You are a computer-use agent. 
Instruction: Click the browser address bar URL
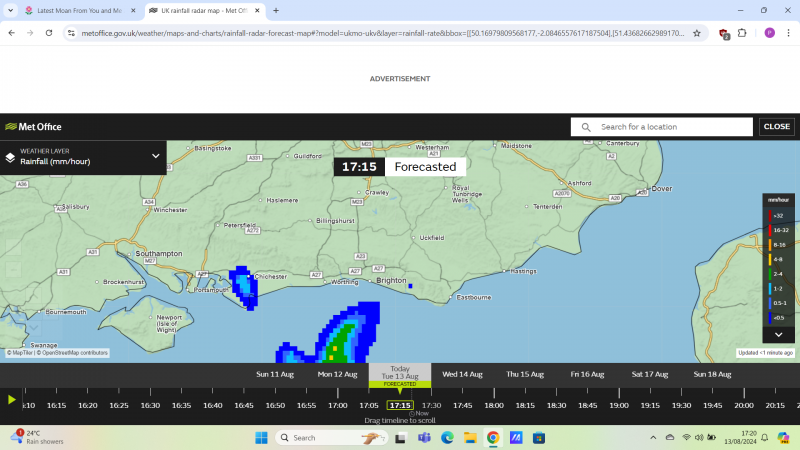point(383,33)
